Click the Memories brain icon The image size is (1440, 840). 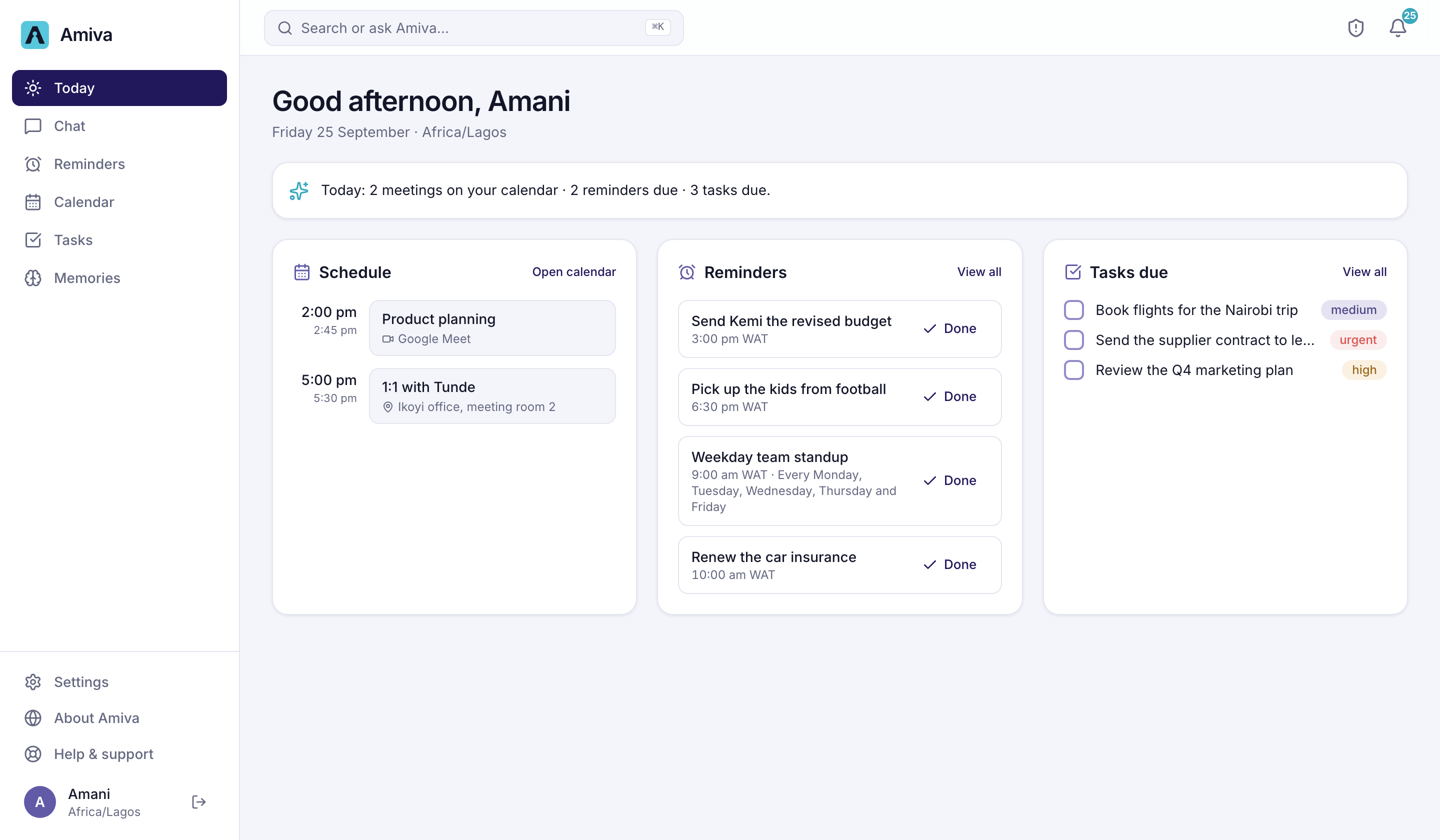click(33, 278)
